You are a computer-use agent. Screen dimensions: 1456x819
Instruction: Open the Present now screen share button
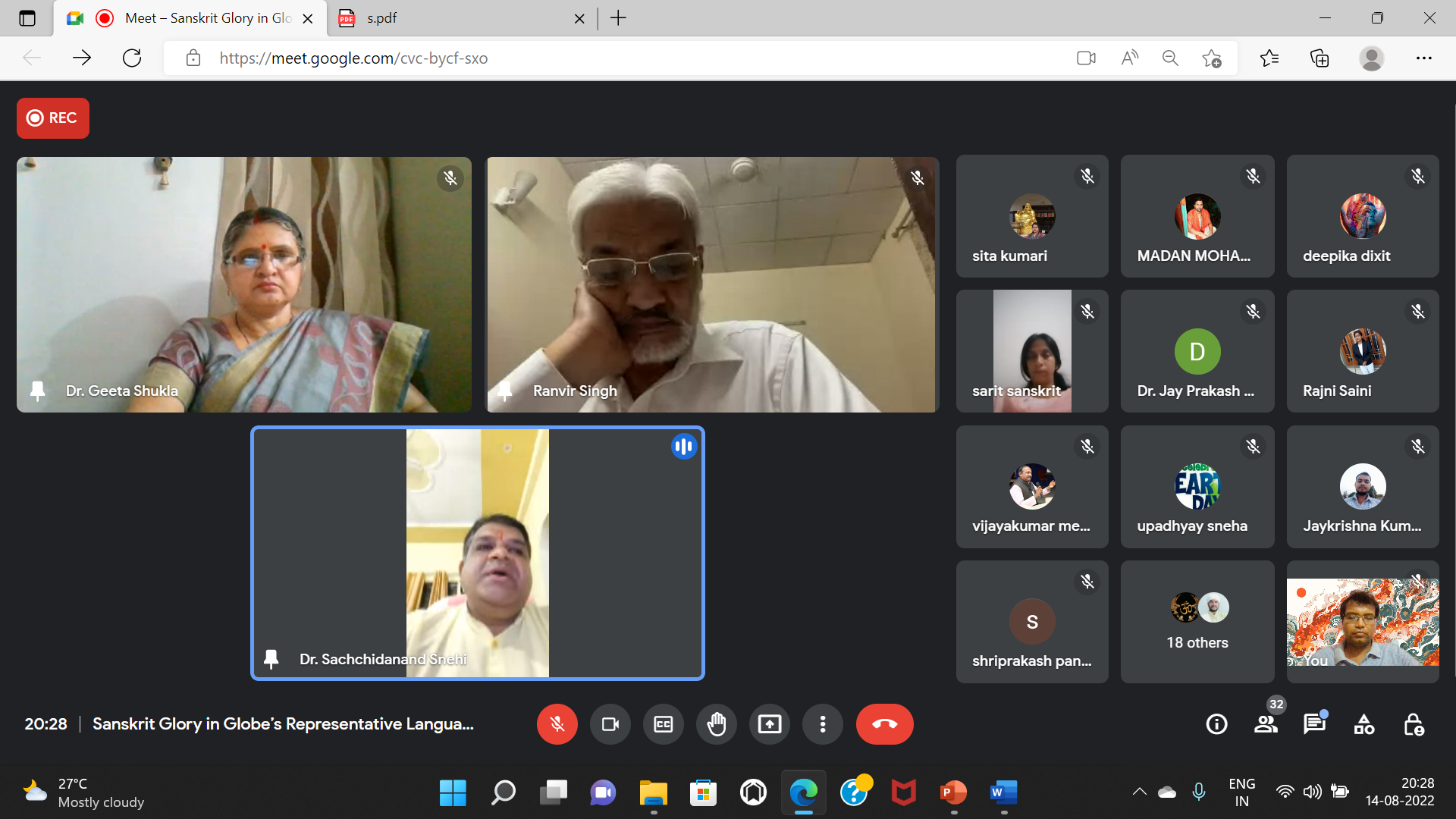pyautogui.click(x=769, y=724)
